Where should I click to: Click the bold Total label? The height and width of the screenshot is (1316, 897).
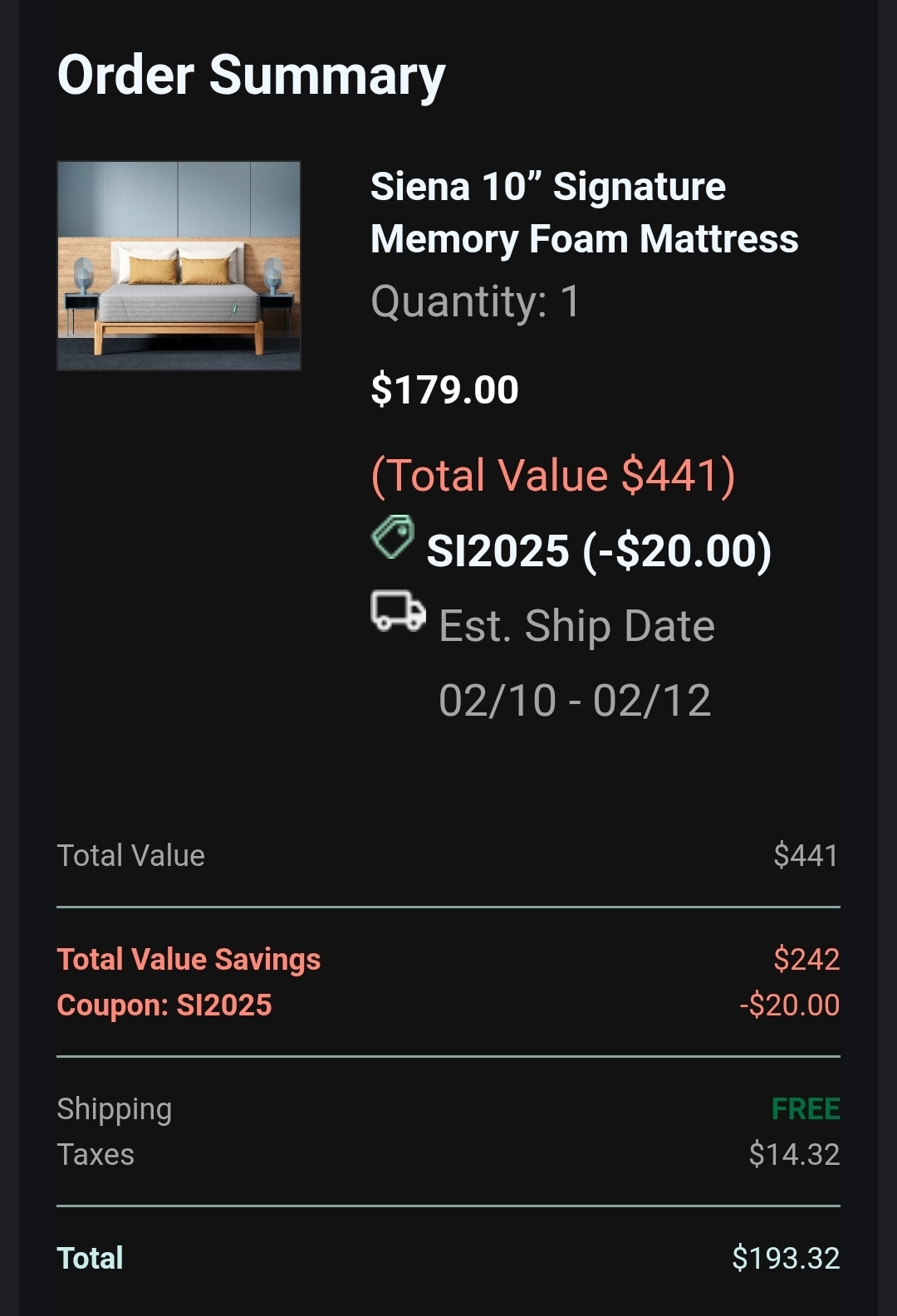pyautogui.click(x=90, y=1258)
